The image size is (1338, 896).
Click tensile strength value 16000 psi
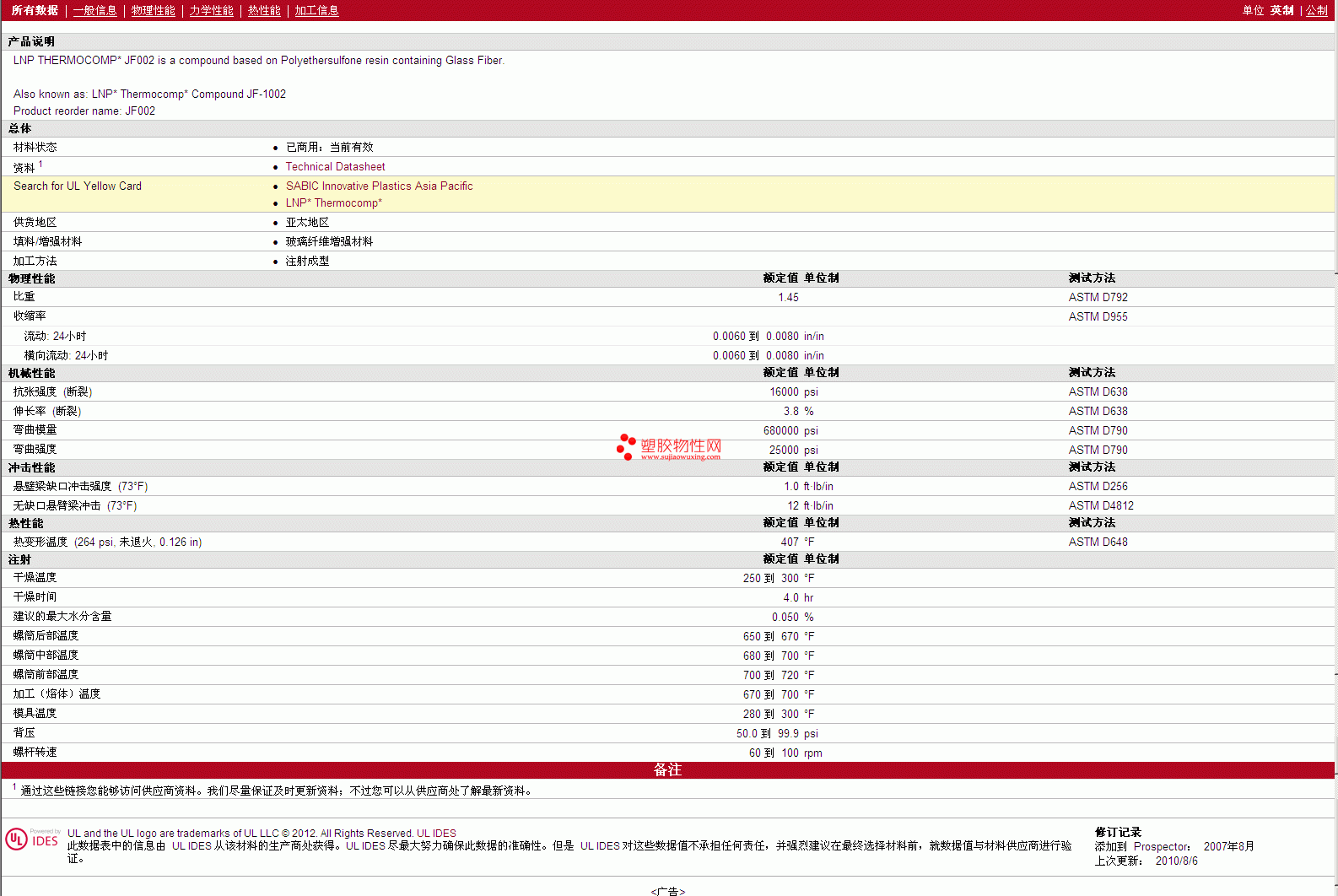(794, 391)
